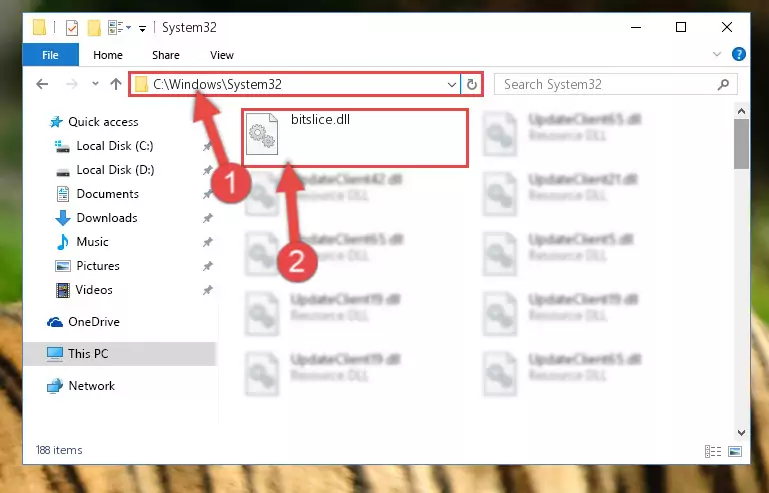Open Pictures in the sidebar
This screenshot has height=493, width=769.
point(88,266)
